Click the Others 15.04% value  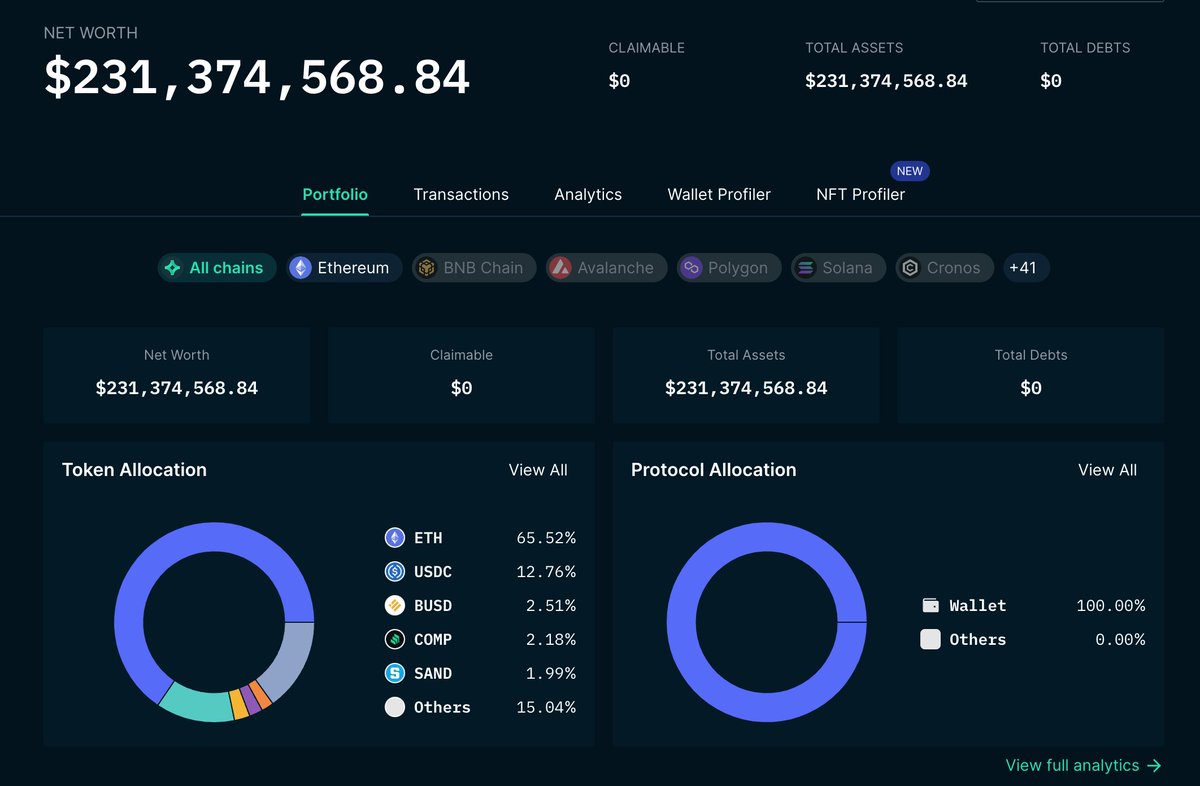546,708
